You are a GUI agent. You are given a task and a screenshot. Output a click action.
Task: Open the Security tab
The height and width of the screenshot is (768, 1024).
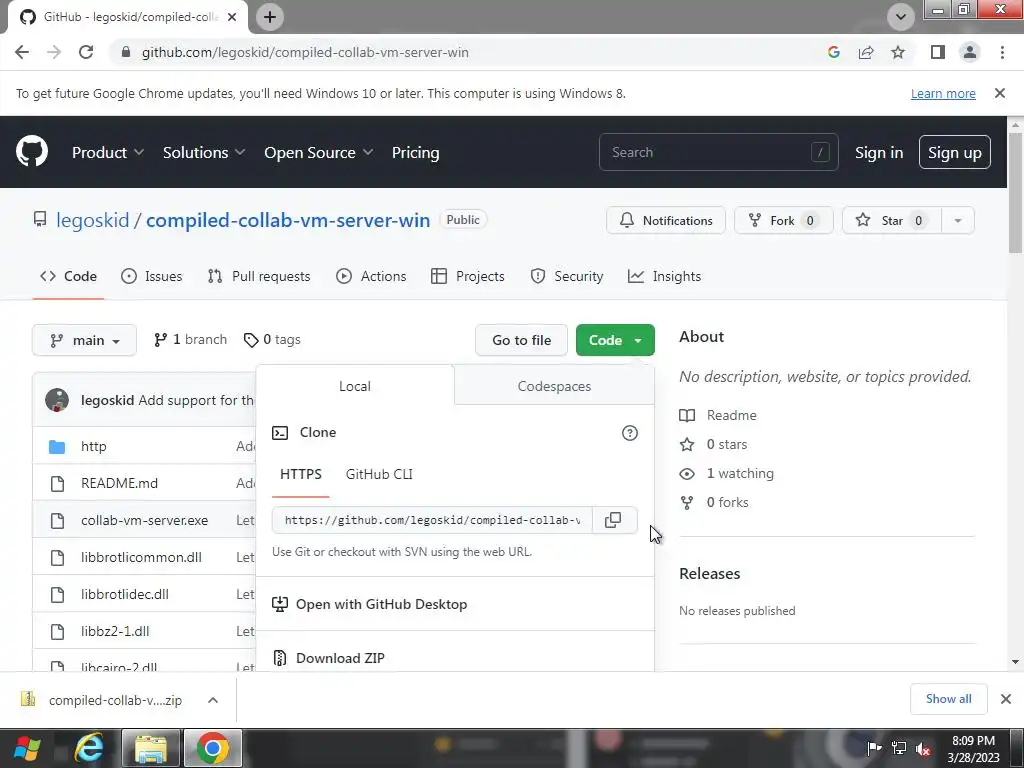(x=567, y=276)
